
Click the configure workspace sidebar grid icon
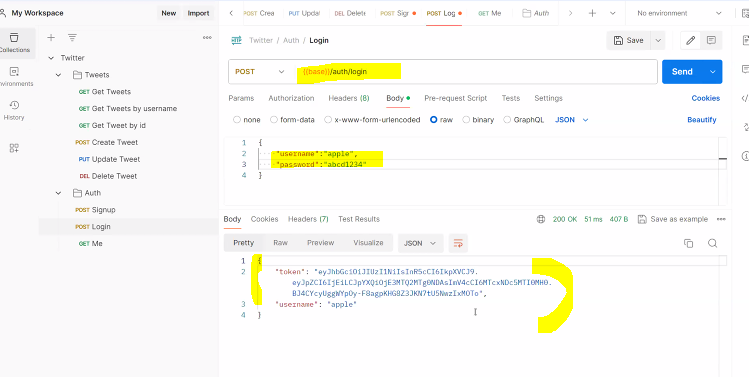pyautogui.click(x=14, y=148)
